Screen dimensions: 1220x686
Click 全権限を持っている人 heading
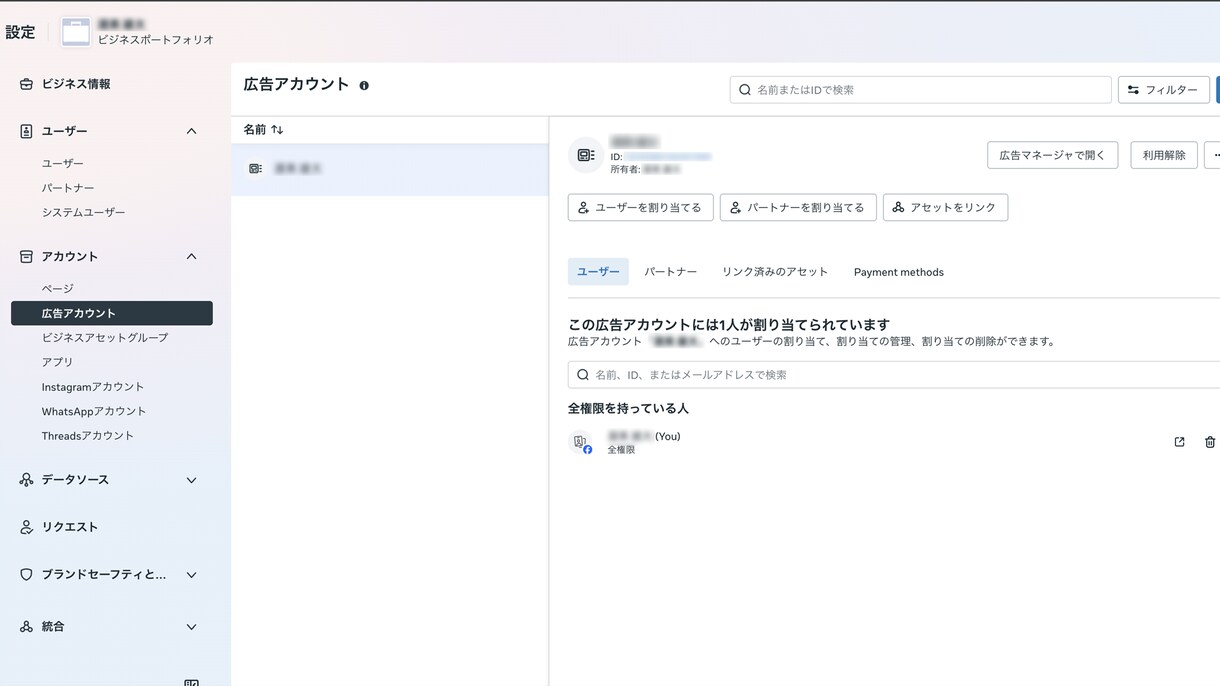(628, 408)
